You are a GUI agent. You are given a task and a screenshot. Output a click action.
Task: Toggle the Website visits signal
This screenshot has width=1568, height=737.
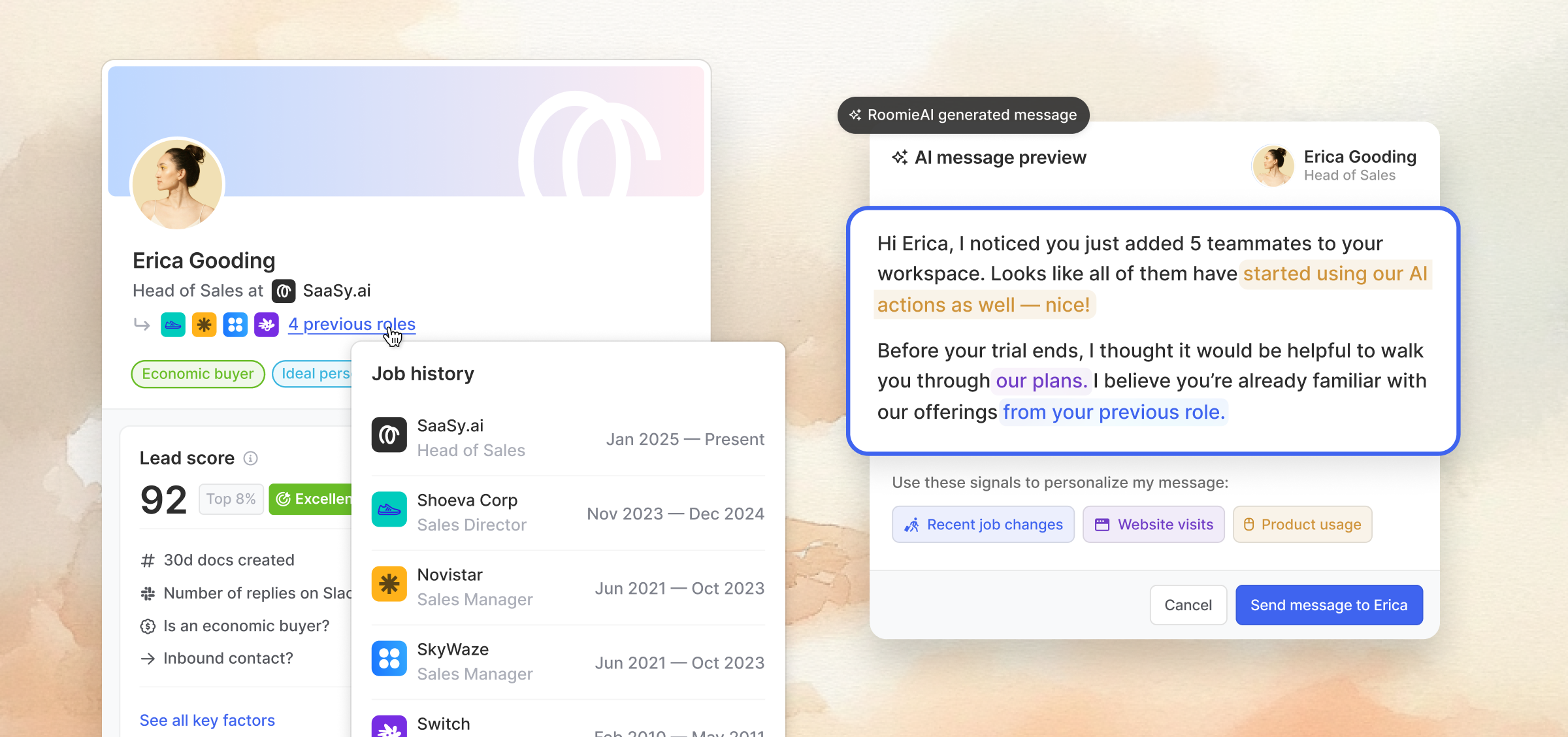pyautogui.click(x=1154, y=525)
